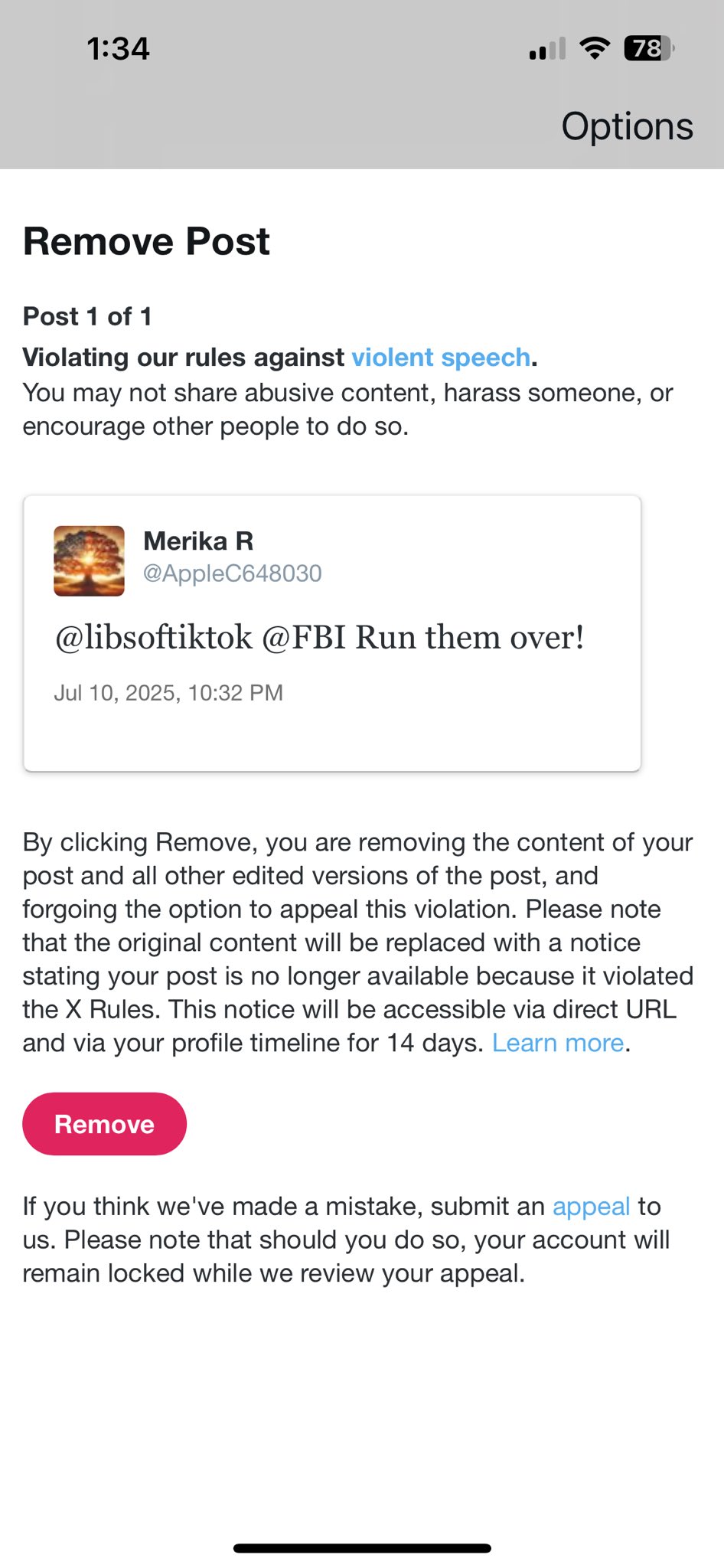Select the Merika R display name

(x=198, y=541)
